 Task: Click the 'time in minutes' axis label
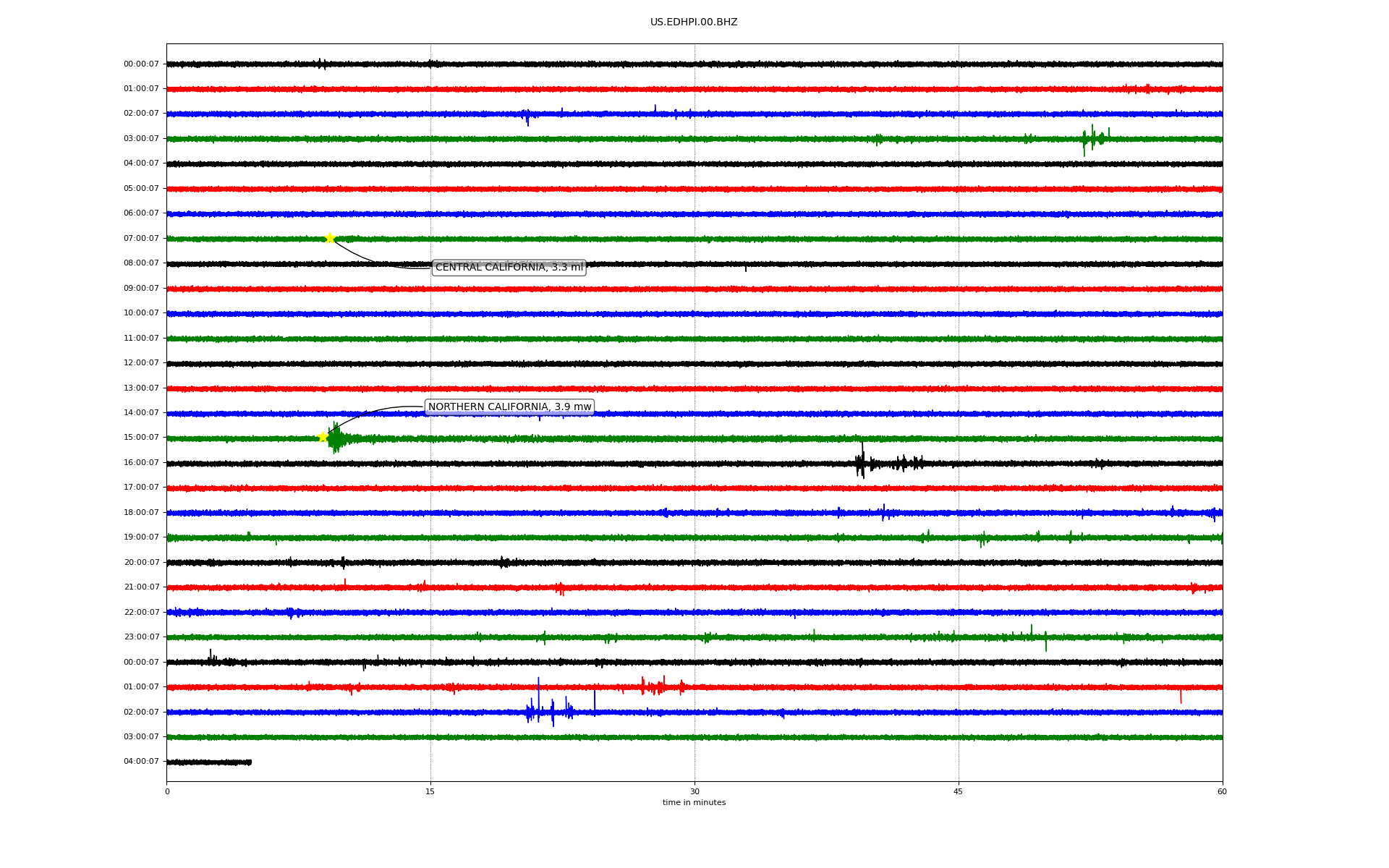693,802
